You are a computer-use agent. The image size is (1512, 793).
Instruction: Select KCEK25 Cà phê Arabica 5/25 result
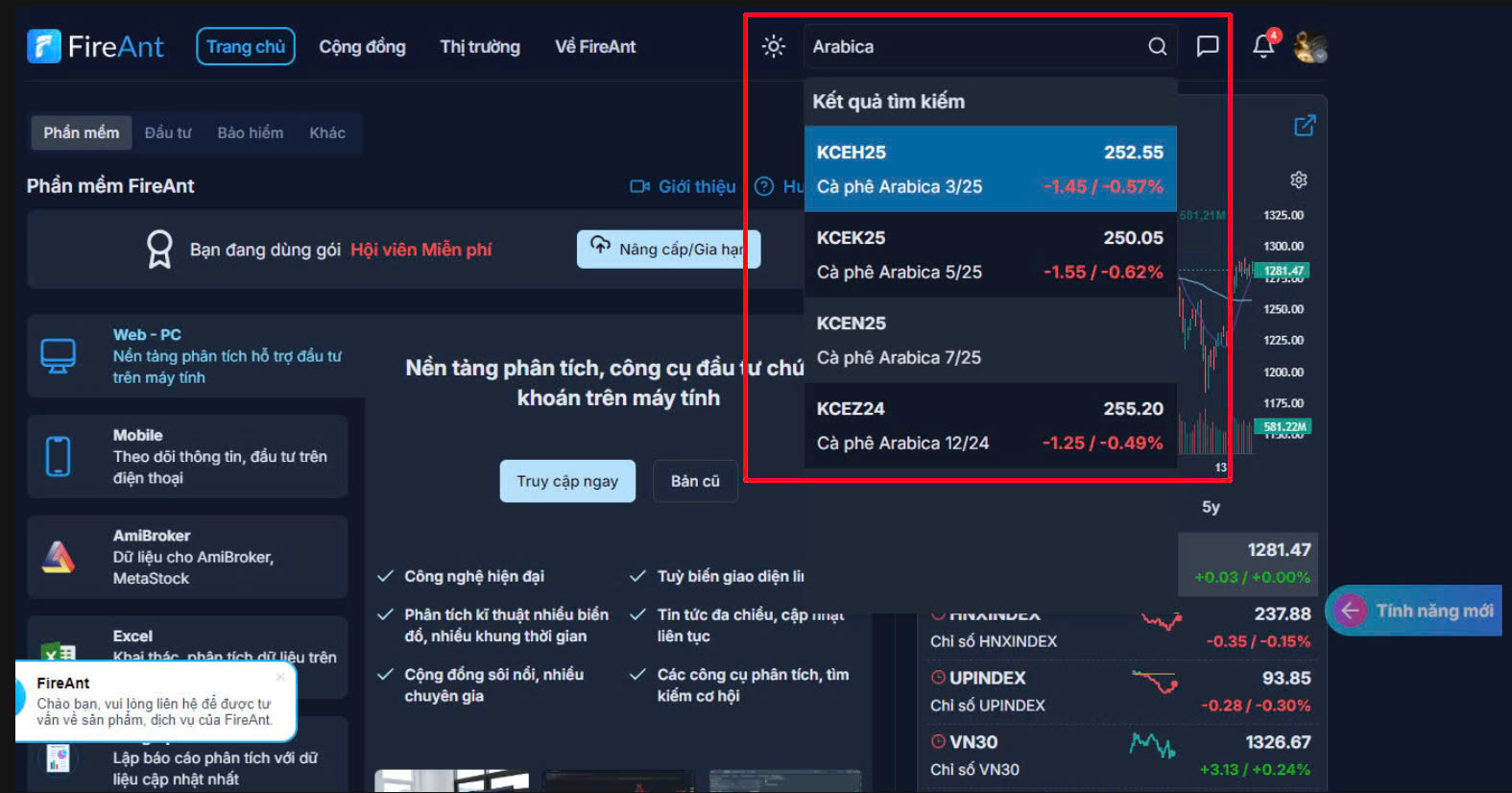click(991, 254)
